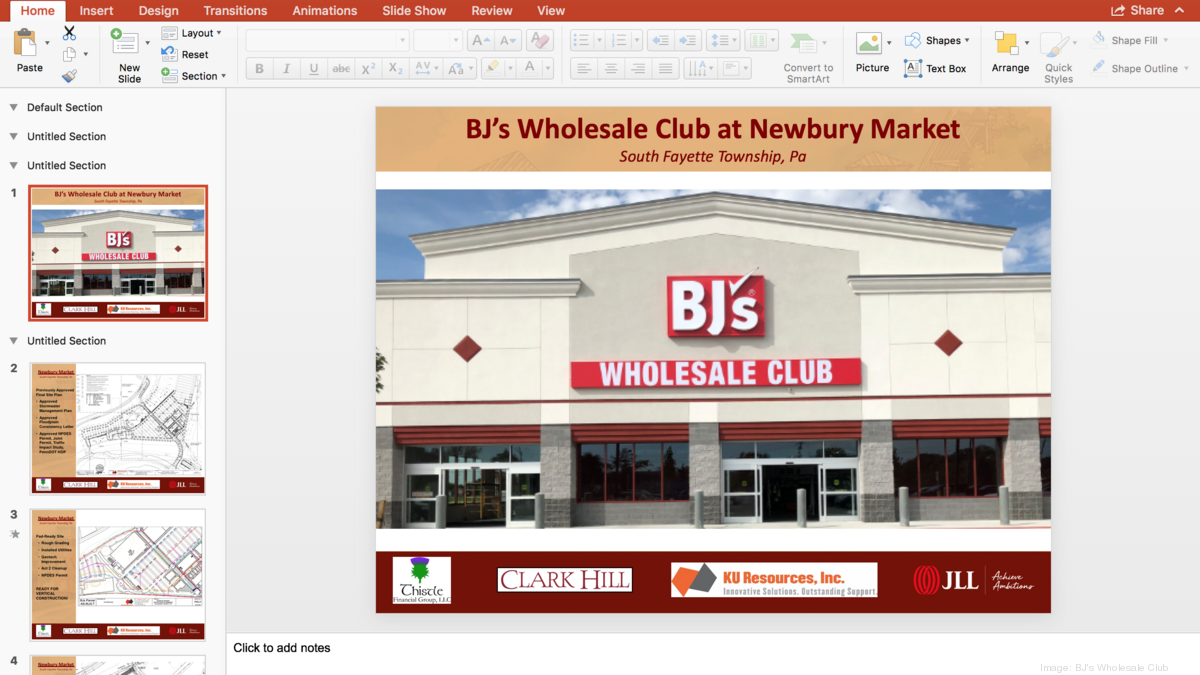Select the Format Painter brush icon
Viewport: 1200px width, 675px height.
click(x=69, y=76)
